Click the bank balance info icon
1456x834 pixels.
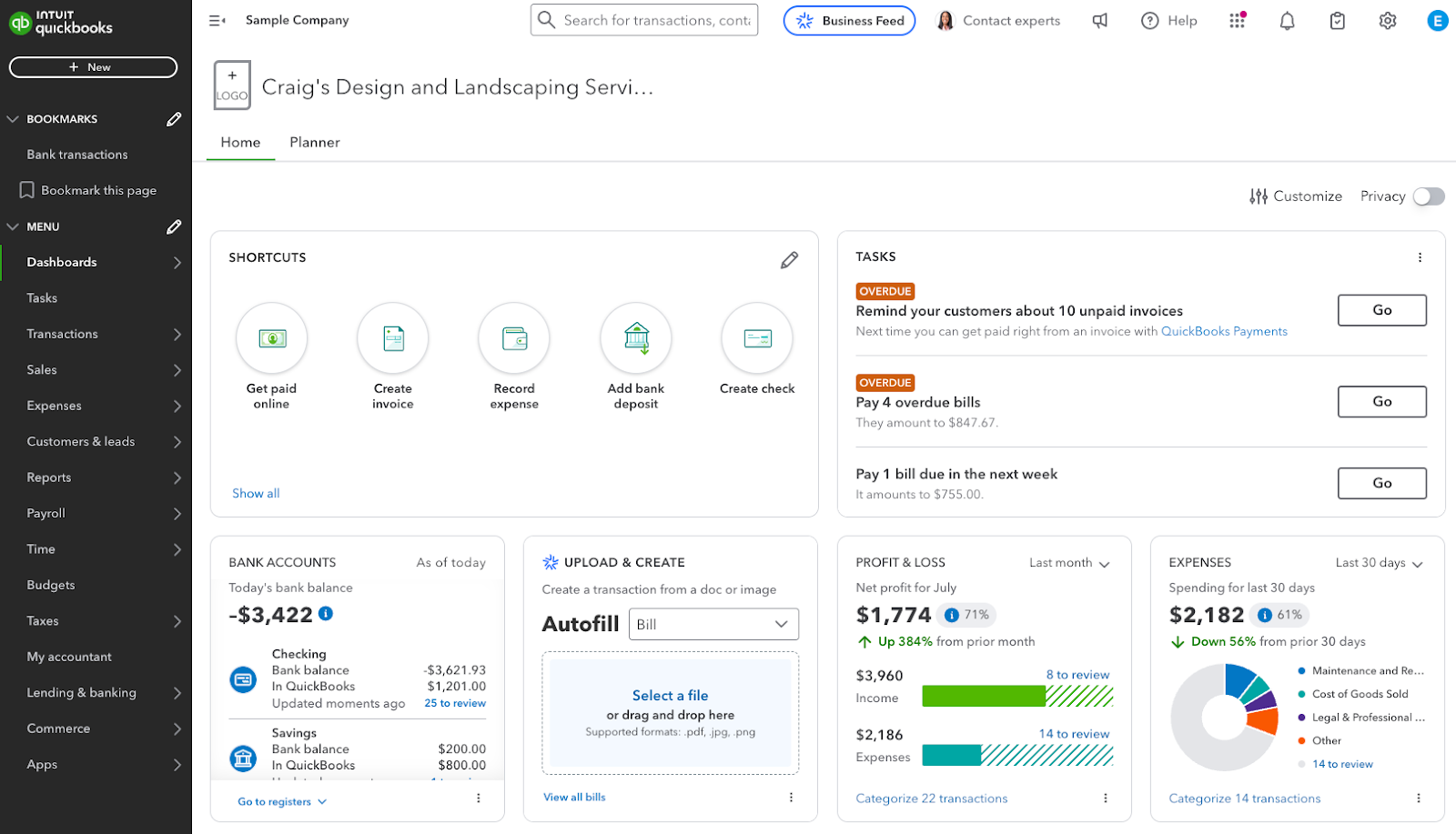coord(326,614)
